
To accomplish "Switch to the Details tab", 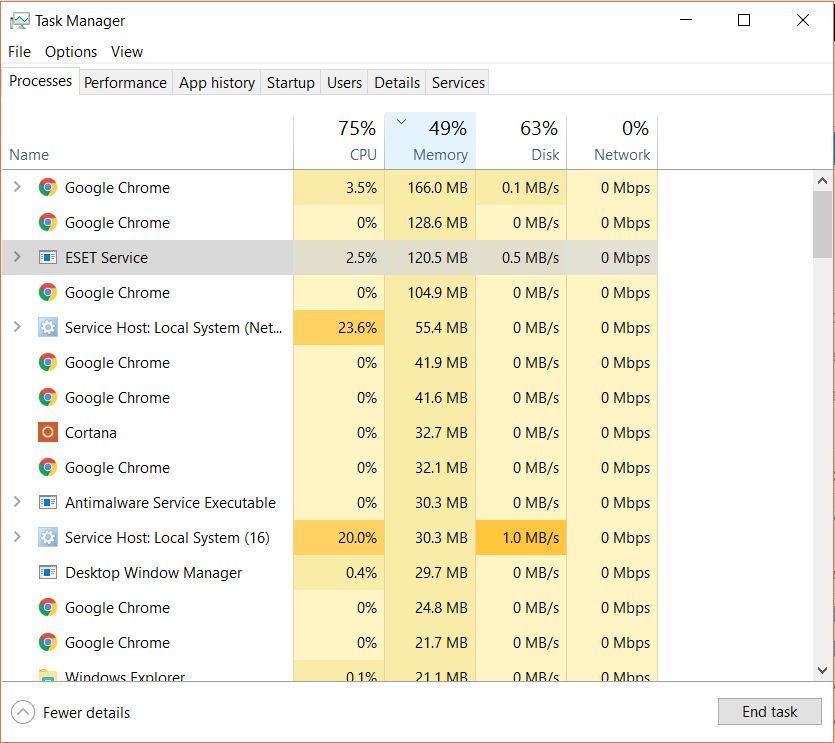I will [x=397, y=83].
